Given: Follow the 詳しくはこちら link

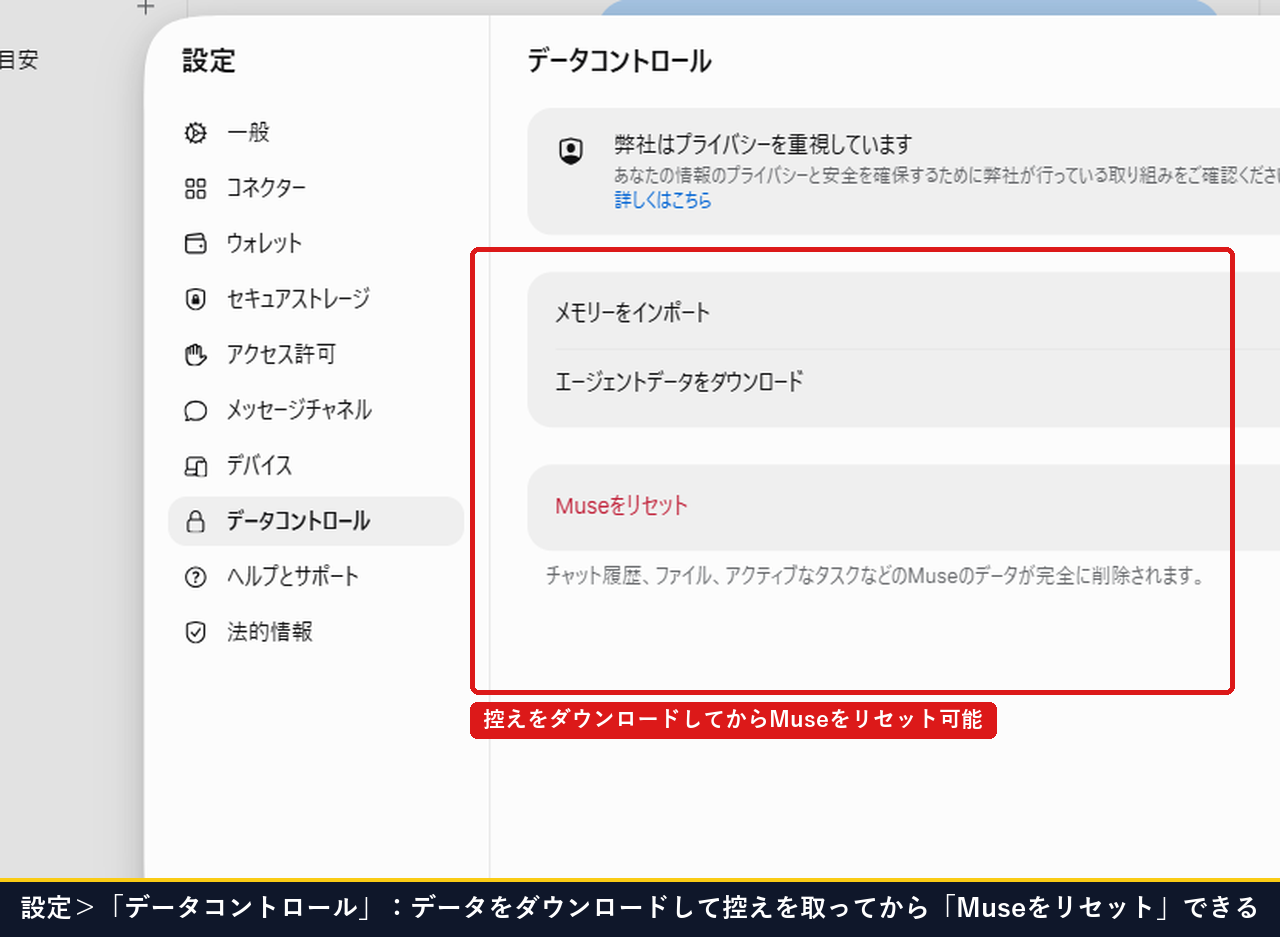Looking at the screenshot, I should [x=663, y=201].
